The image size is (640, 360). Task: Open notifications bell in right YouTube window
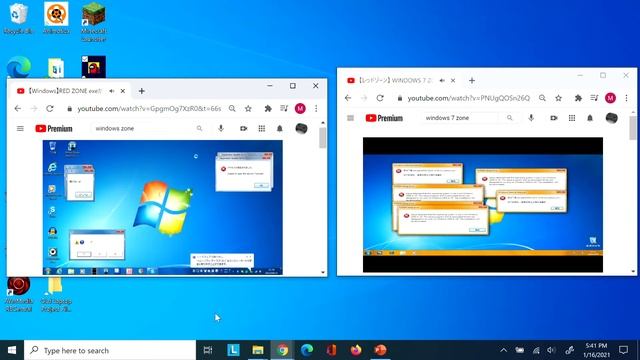[590, 118]
